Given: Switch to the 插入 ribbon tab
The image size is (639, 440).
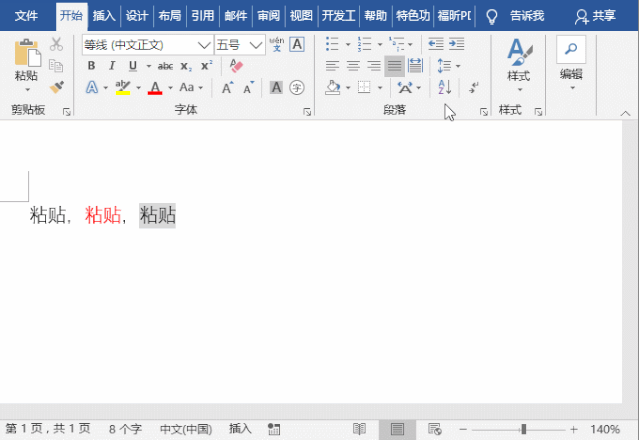Looking at the screenshot, I should [x=103, y=16].
